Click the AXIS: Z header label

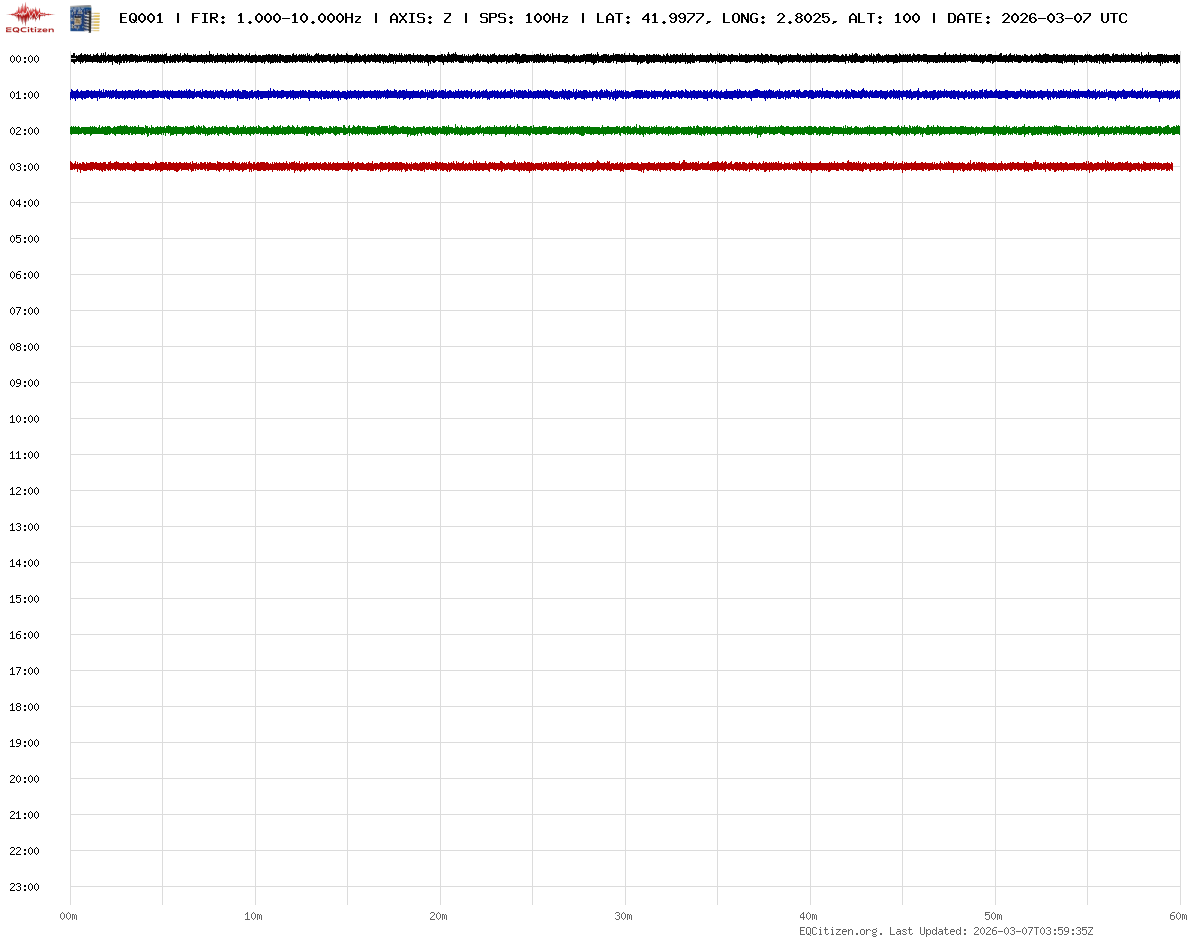[420, 18]
